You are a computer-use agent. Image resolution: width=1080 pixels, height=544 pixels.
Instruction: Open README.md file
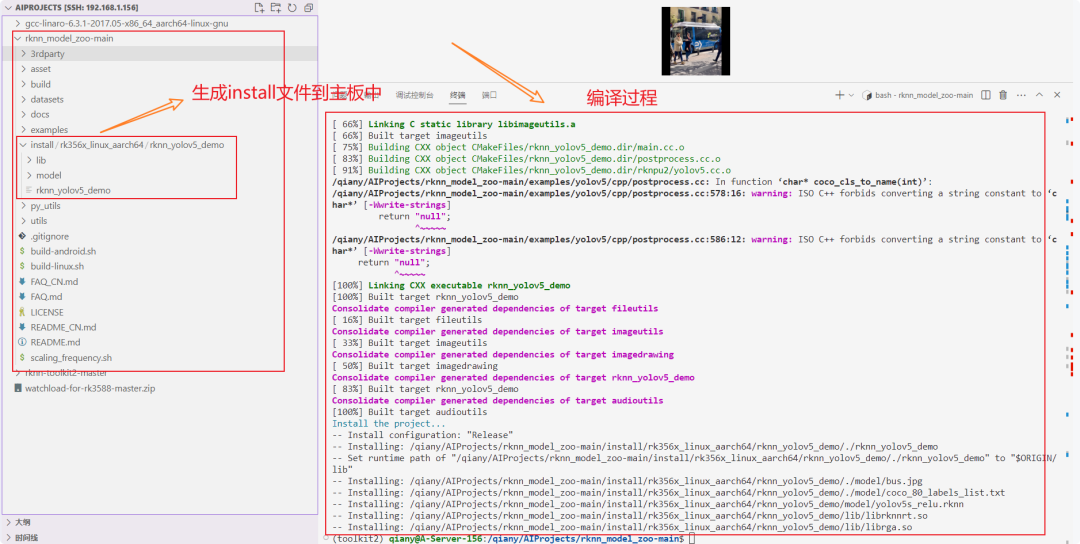(x=55, y=342)
